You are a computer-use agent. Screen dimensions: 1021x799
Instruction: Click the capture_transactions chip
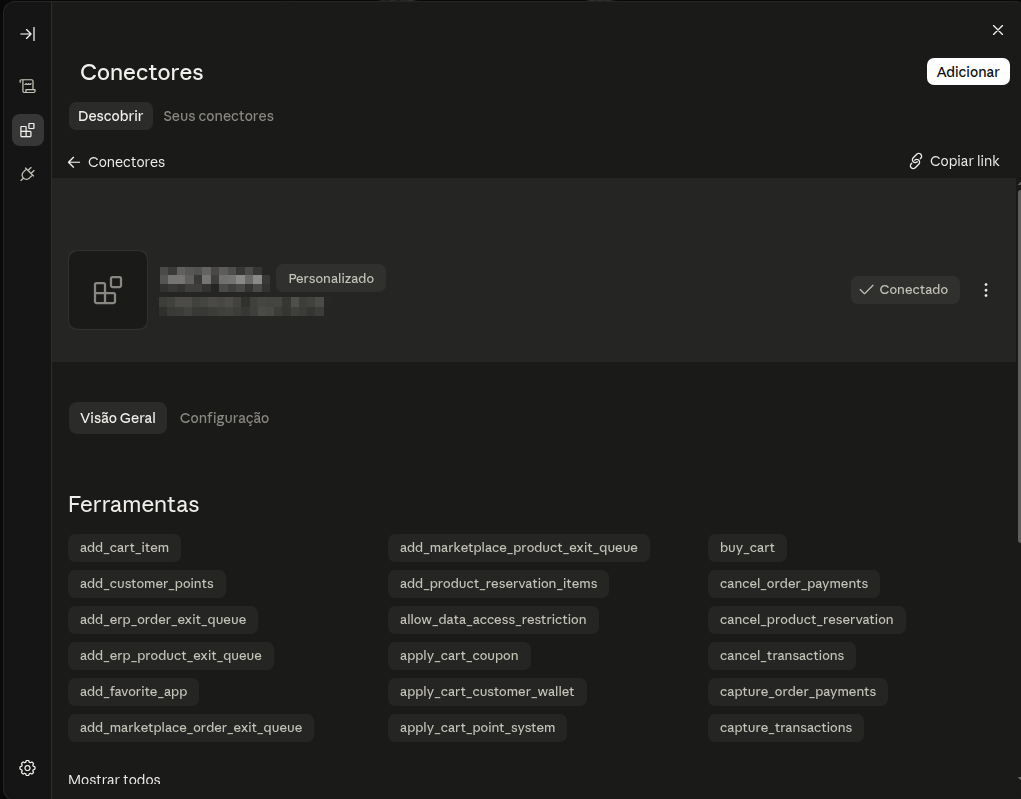click(x=785, y=728)
